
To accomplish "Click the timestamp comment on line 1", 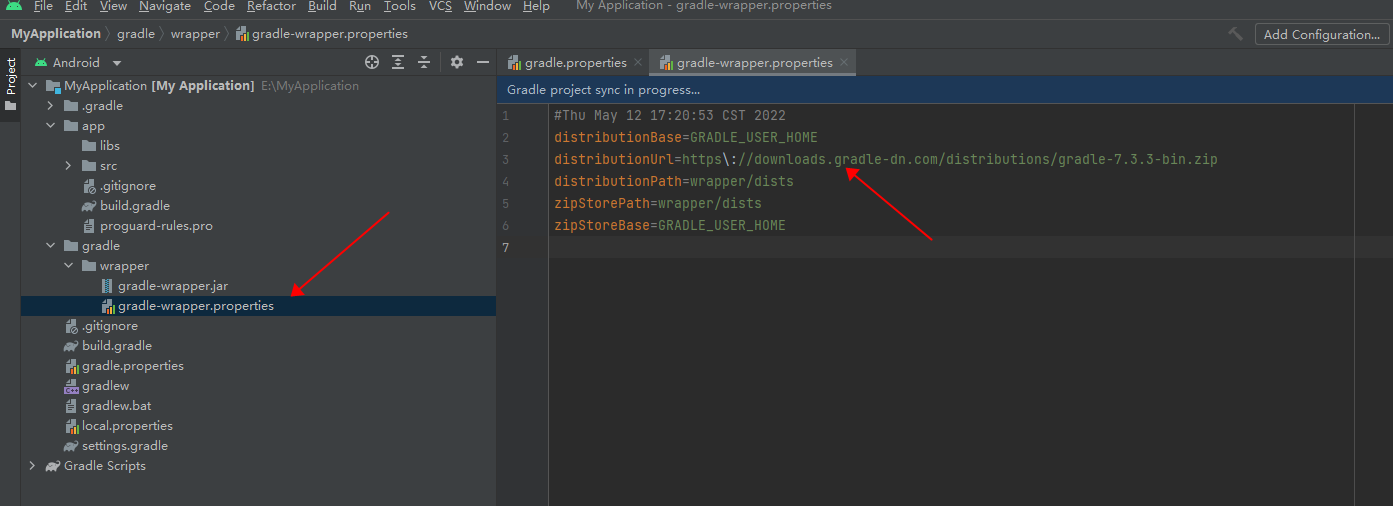I will 670,115.
